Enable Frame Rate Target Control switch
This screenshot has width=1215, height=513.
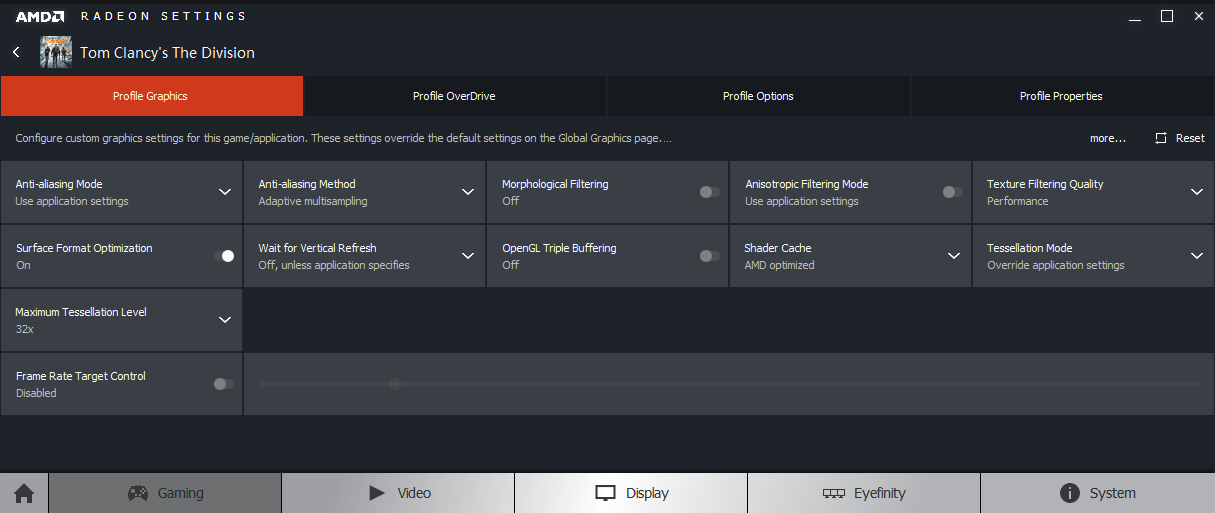224,384
